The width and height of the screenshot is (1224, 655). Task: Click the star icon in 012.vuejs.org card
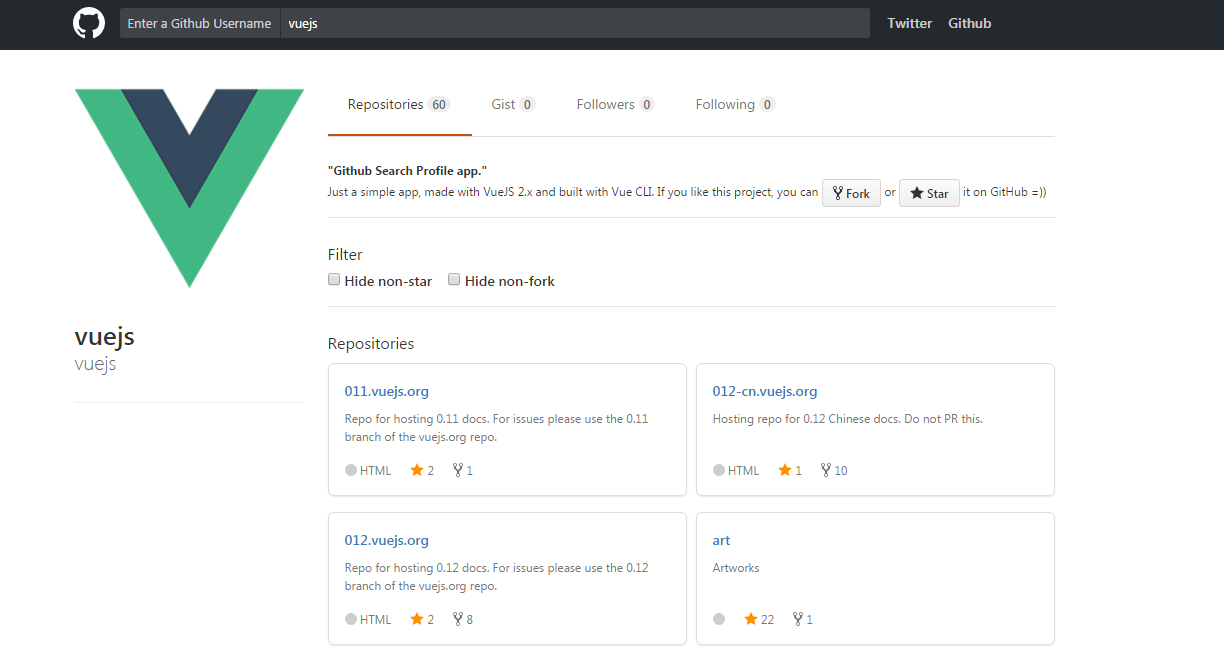coord(417,619)
